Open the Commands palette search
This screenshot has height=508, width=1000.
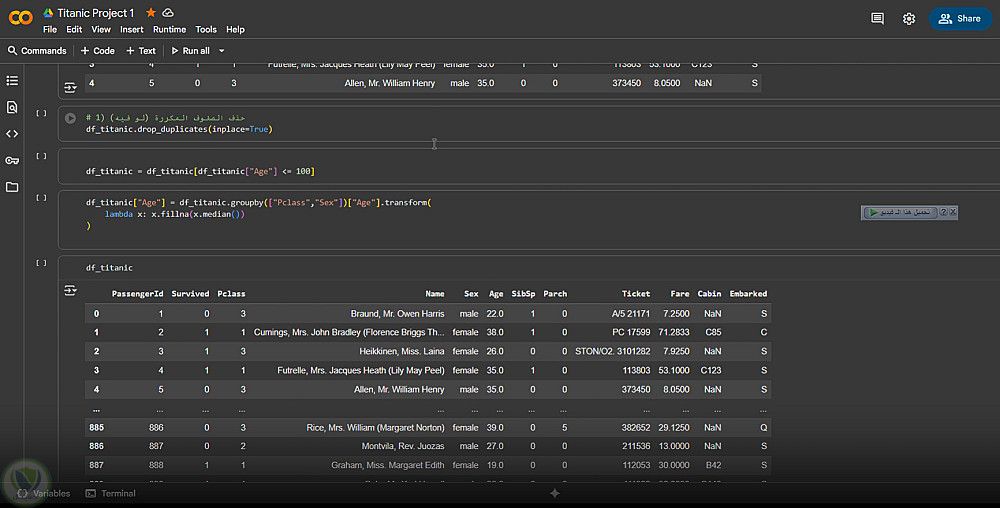click(37, 51)
